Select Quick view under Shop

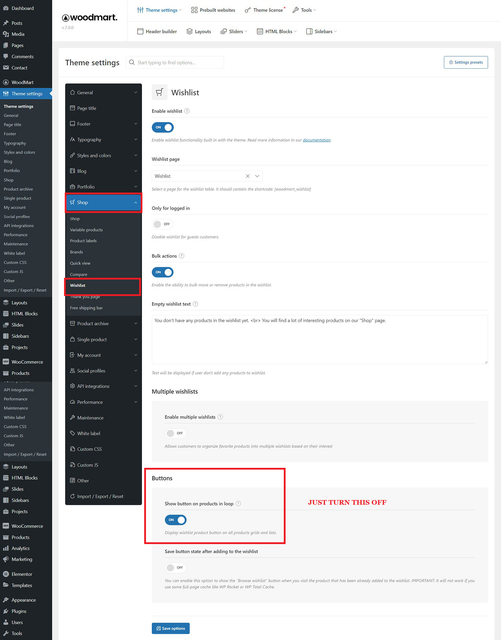[80, 263]
